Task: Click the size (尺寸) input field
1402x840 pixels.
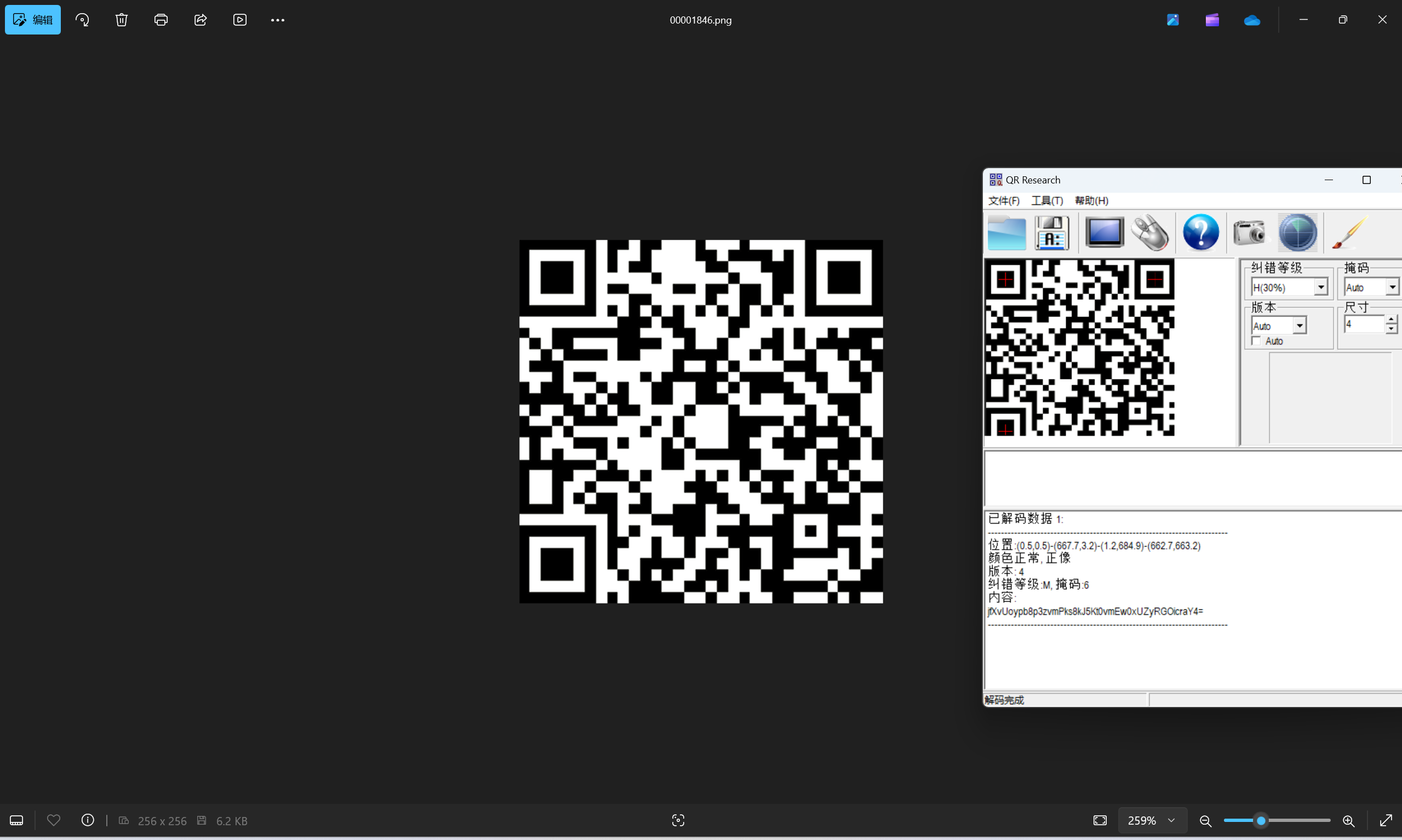Action: [1364, 324]
